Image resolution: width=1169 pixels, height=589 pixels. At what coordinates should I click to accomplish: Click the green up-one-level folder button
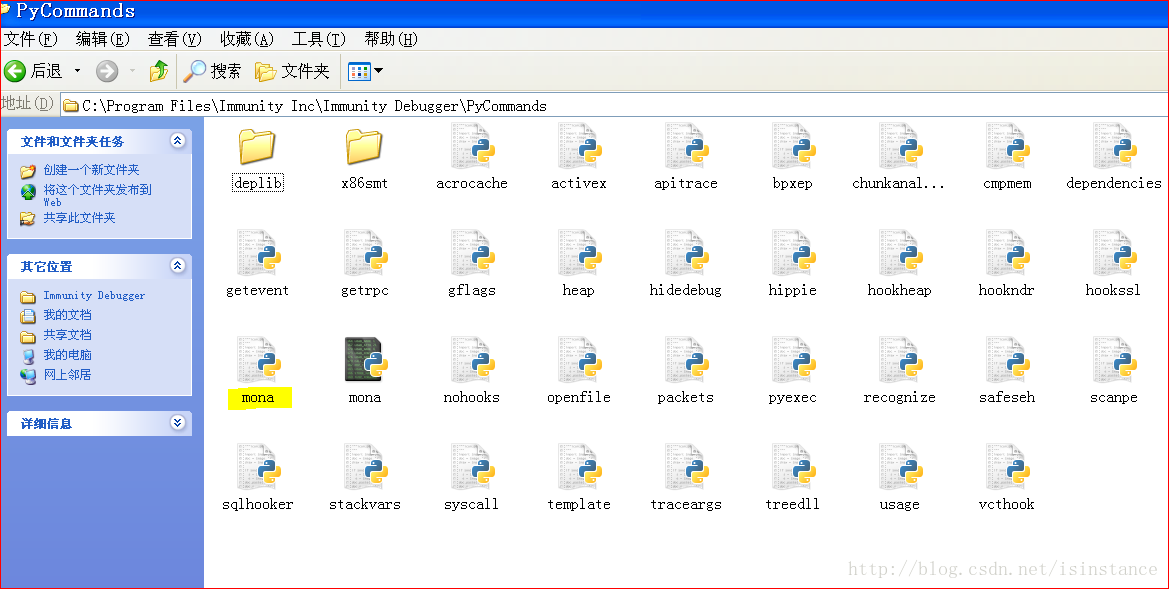coord(158,71)
